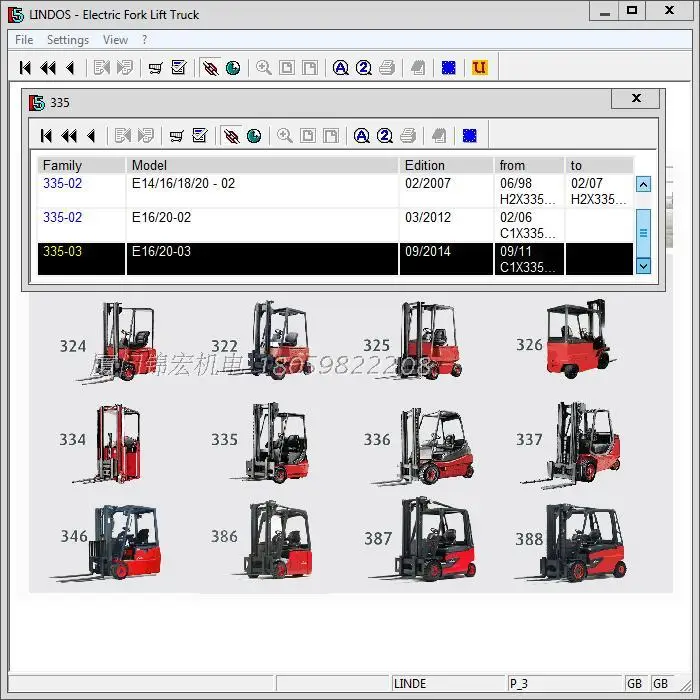Screen dimensions: 700x700
Task: Click the Model column header
Action: pyautogui.click(x=262, y=165)
